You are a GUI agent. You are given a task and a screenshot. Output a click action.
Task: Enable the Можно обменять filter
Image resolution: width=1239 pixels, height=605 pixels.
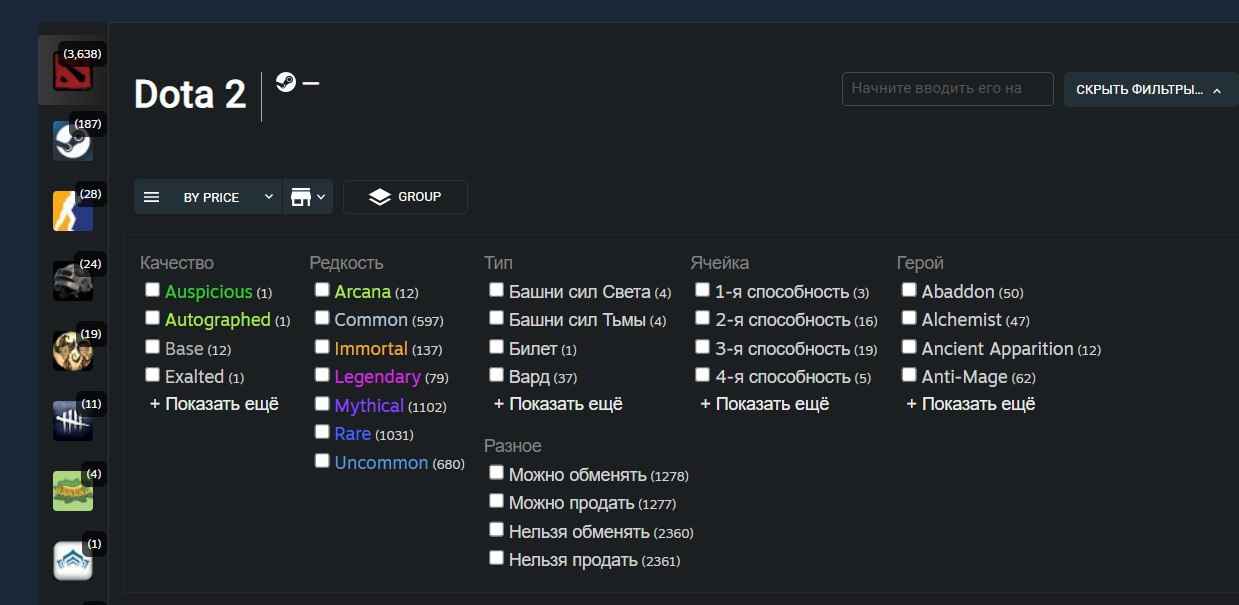pyautogui.click(x=496, y=472)
